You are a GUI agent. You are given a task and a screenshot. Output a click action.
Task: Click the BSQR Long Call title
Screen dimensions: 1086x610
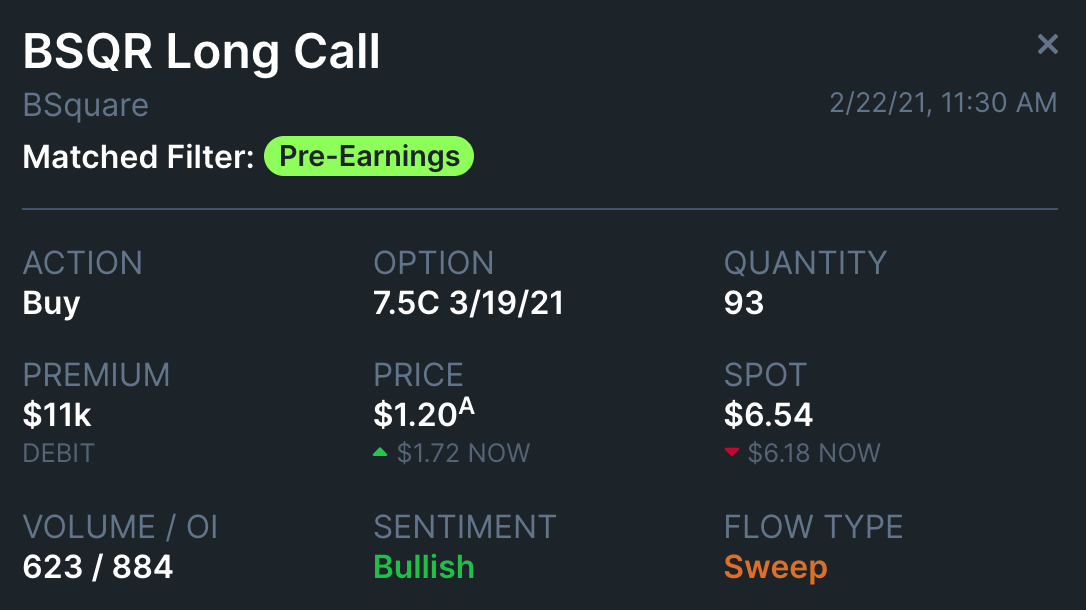[x=201, y=52]
